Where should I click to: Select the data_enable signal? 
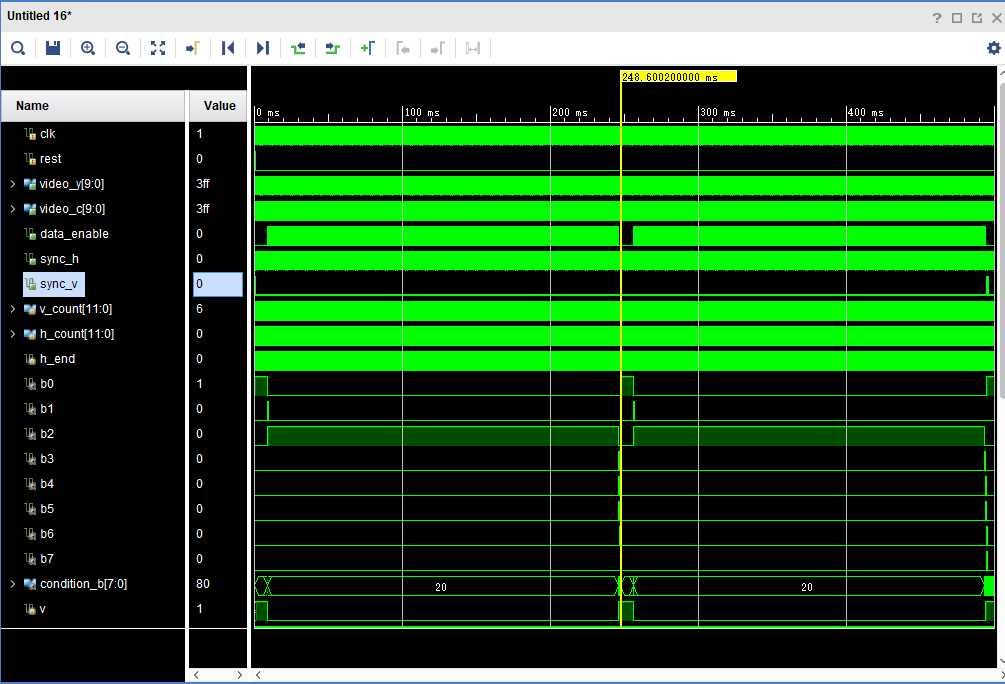74,234
